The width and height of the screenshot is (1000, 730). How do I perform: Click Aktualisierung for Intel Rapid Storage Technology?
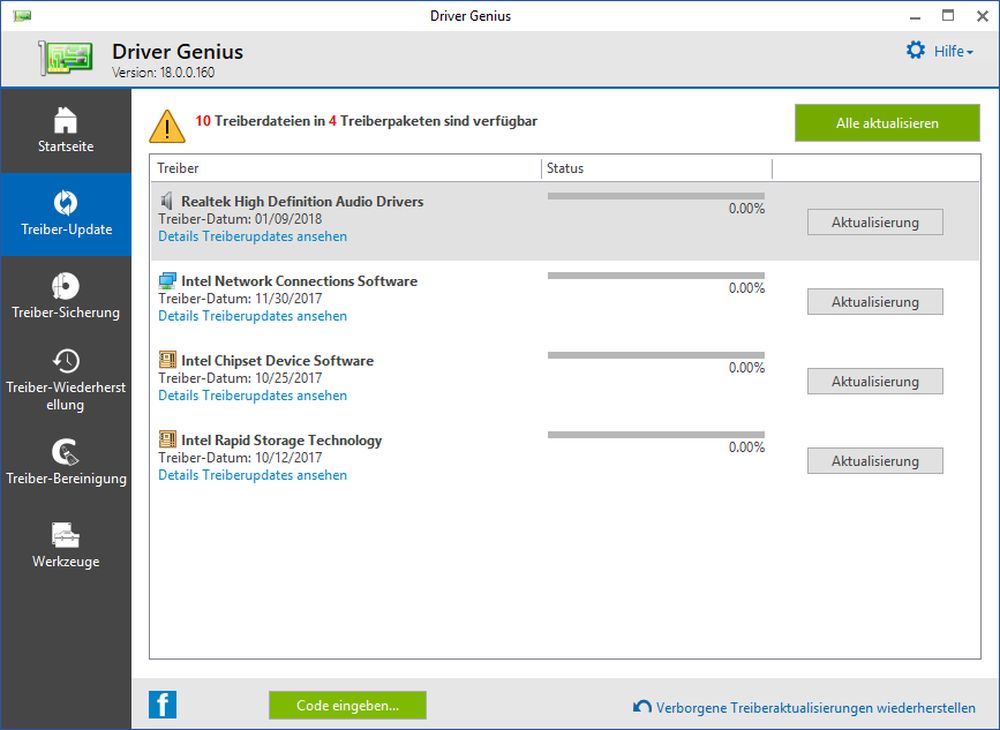click(x=875, y=461)
